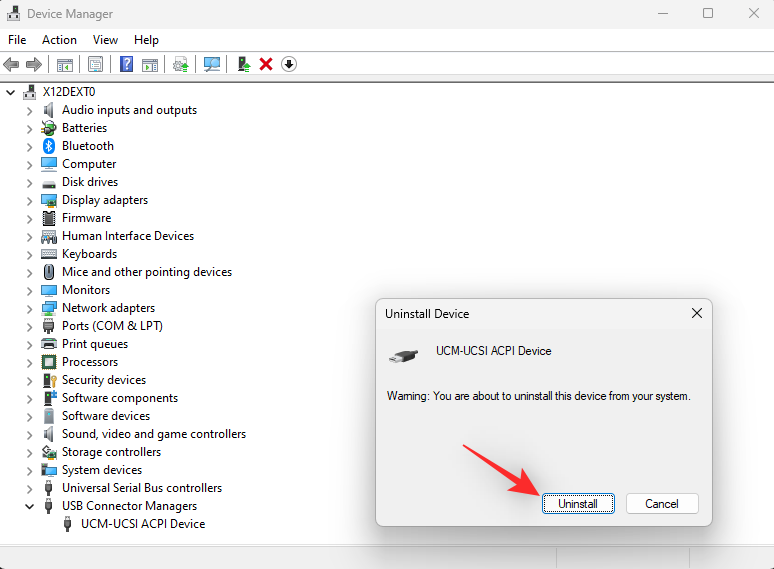Expand Audio inputs and outputs
Viewport: 774px width, 569px height.
(29, 110)
